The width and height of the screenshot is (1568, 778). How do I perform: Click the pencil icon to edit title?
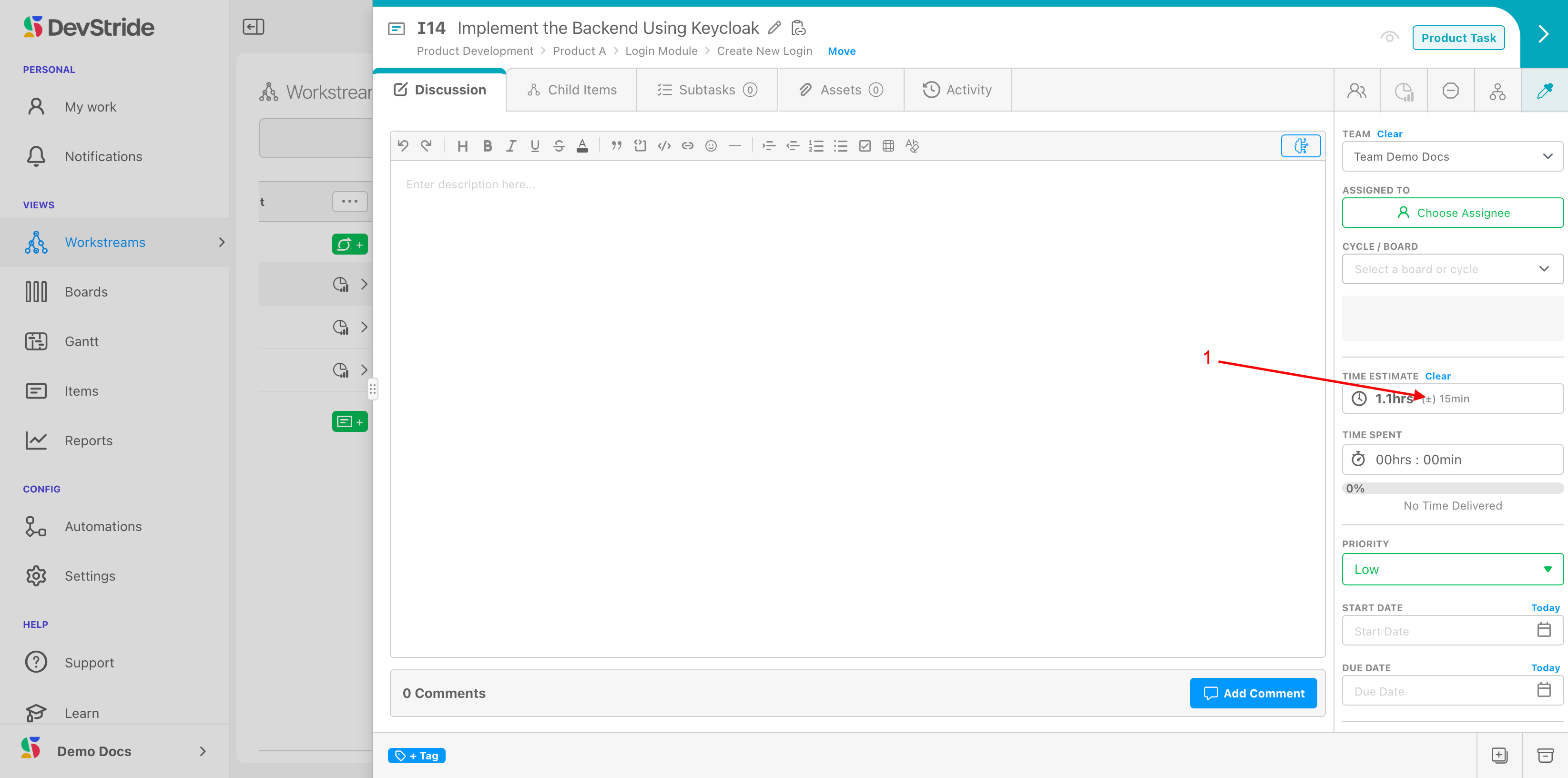click(774, 28)
